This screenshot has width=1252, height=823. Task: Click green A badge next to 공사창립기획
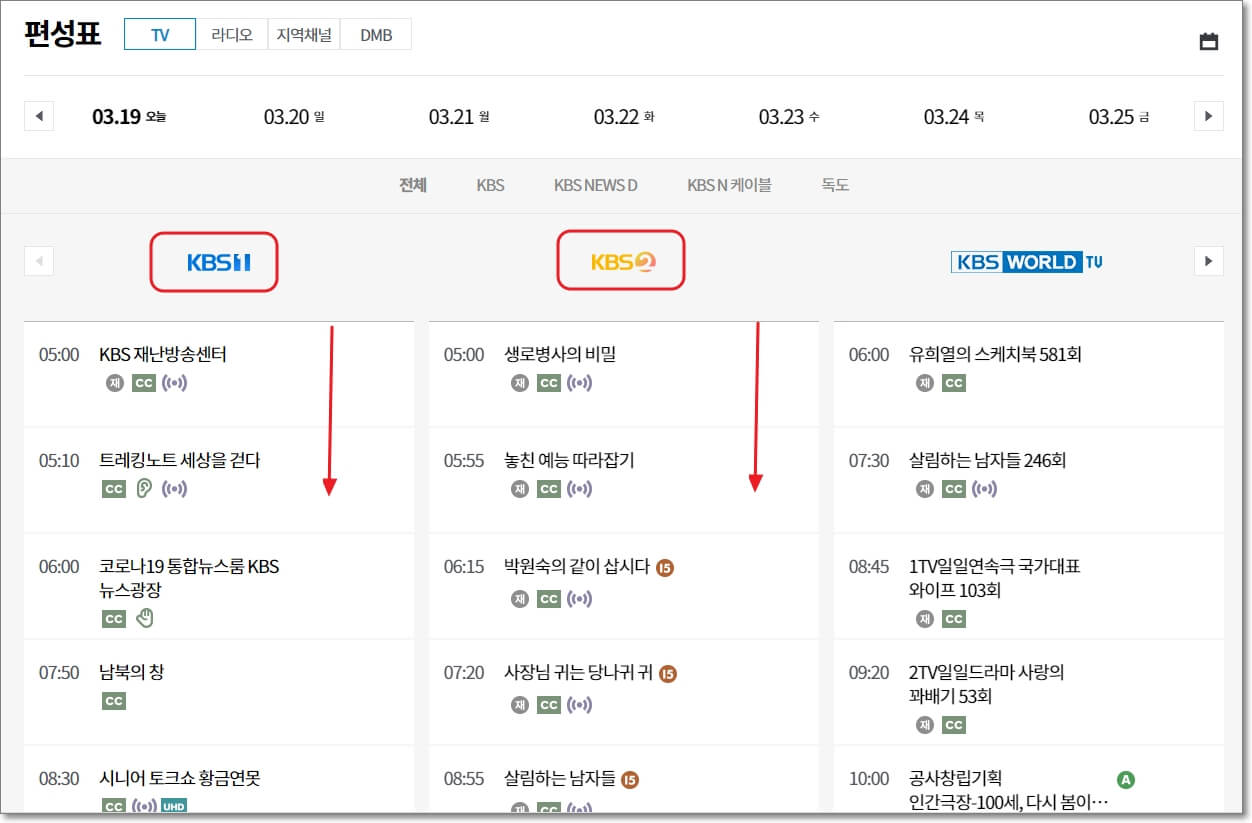tap(1126, 780)
